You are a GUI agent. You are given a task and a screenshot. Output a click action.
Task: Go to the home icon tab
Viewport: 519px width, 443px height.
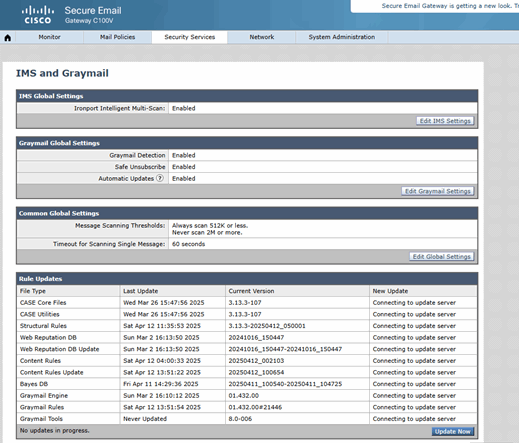8,38
